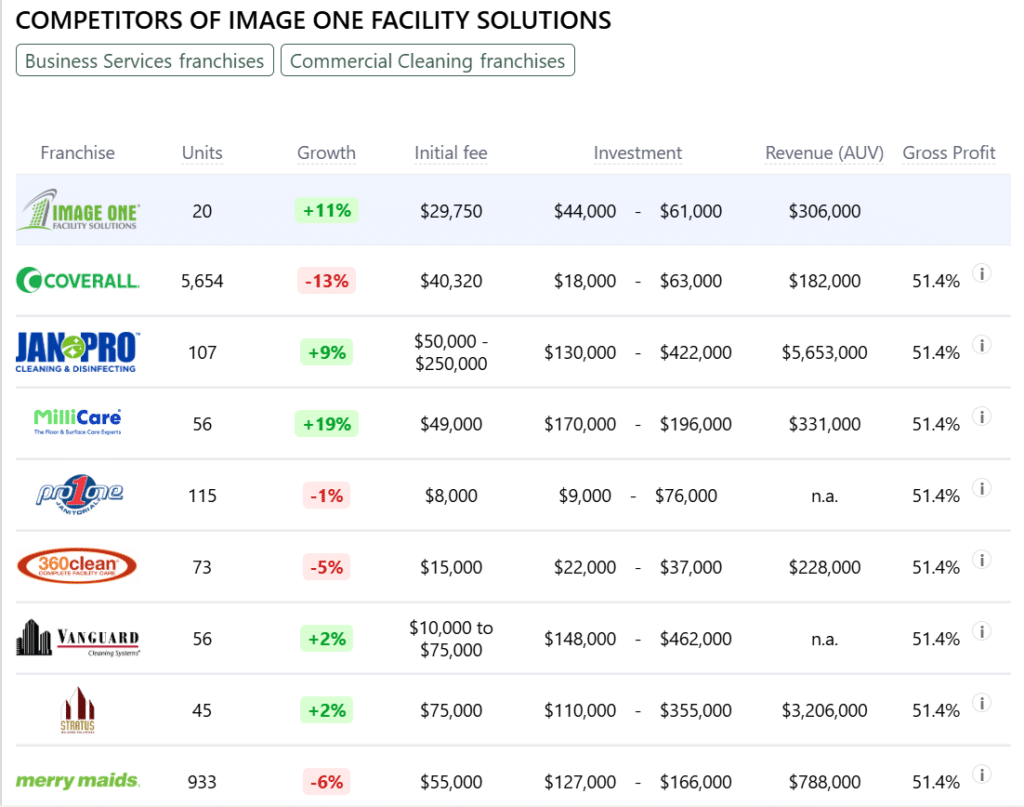Image resolution: width=1024 pixels, height=807 pixels.
Task: Select the $331,000 revenue value
Action: click(x=824, y=424)
